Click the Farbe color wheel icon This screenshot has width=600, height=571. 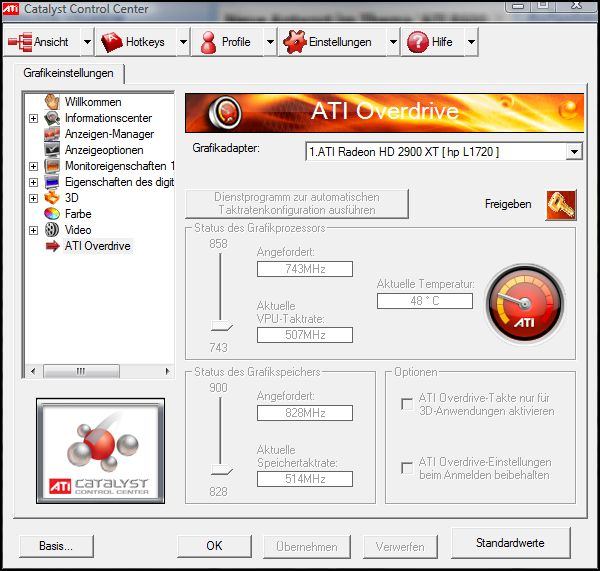[52, 214]
